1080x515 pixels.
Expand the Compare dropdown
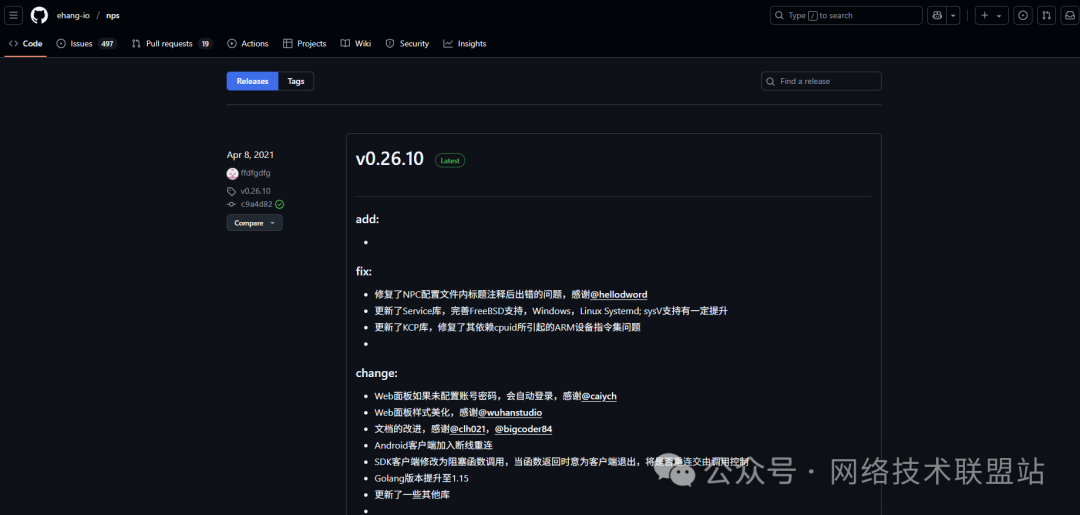(254, 223)
